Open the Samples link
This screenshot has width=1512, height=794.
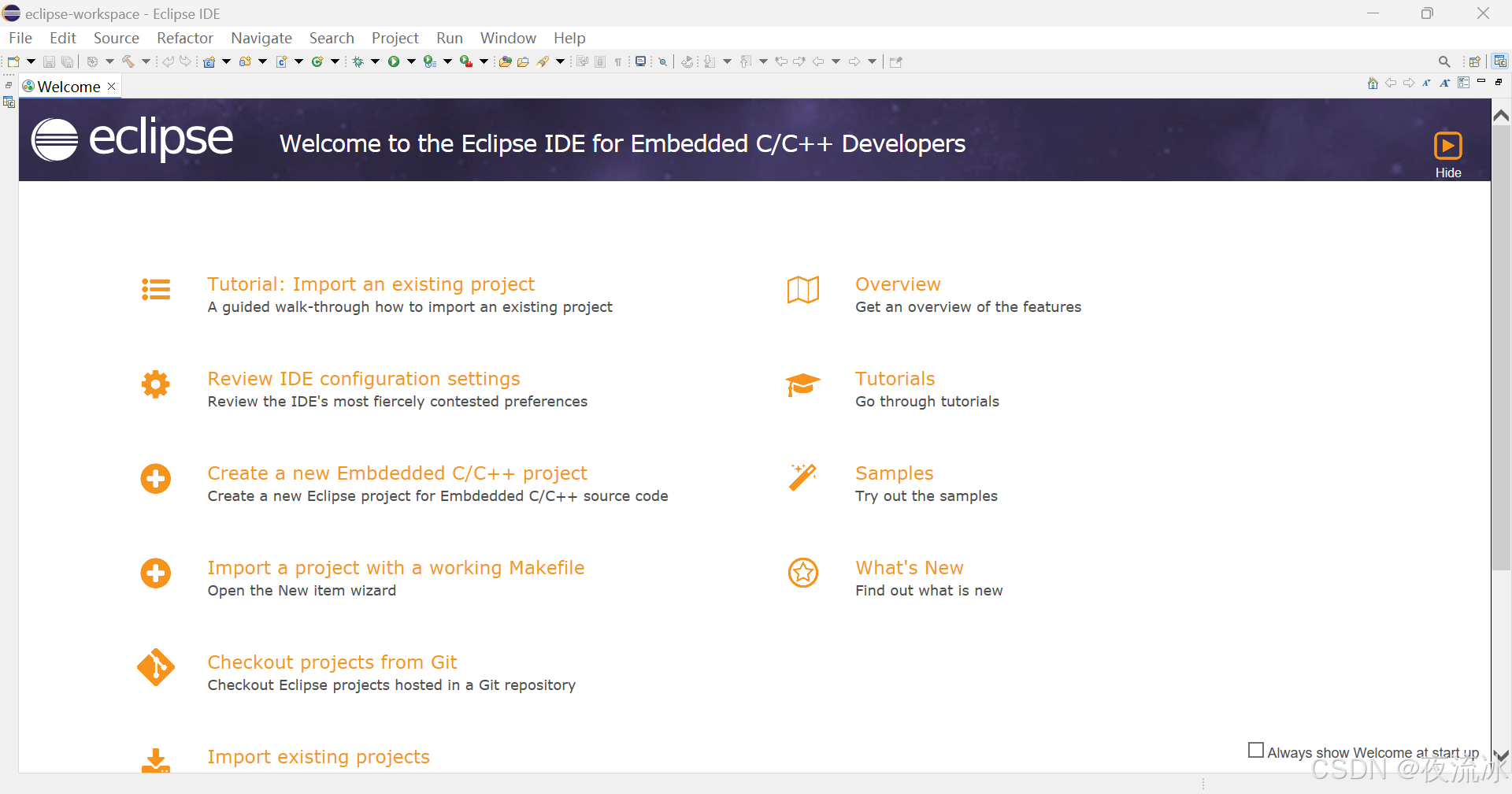point(895,473)
